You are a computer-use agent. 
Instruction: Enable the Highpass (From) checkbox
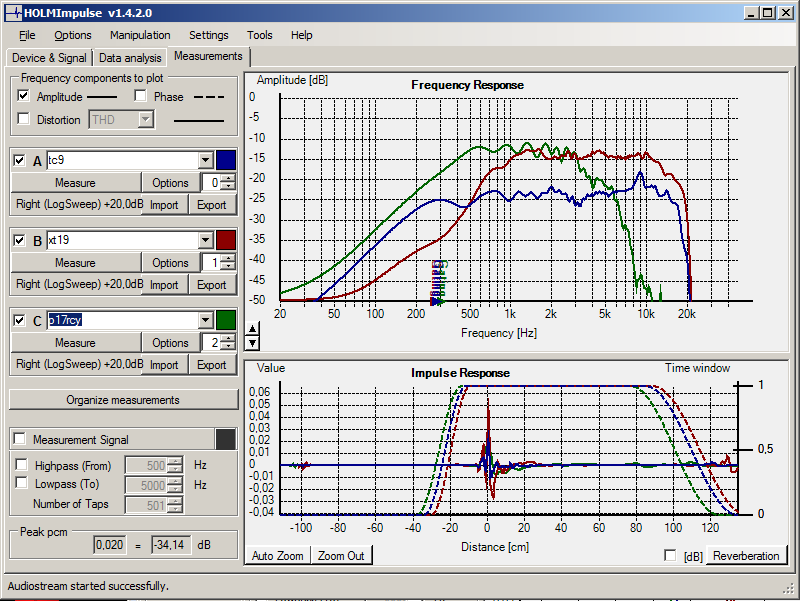[x=22, y=465]
